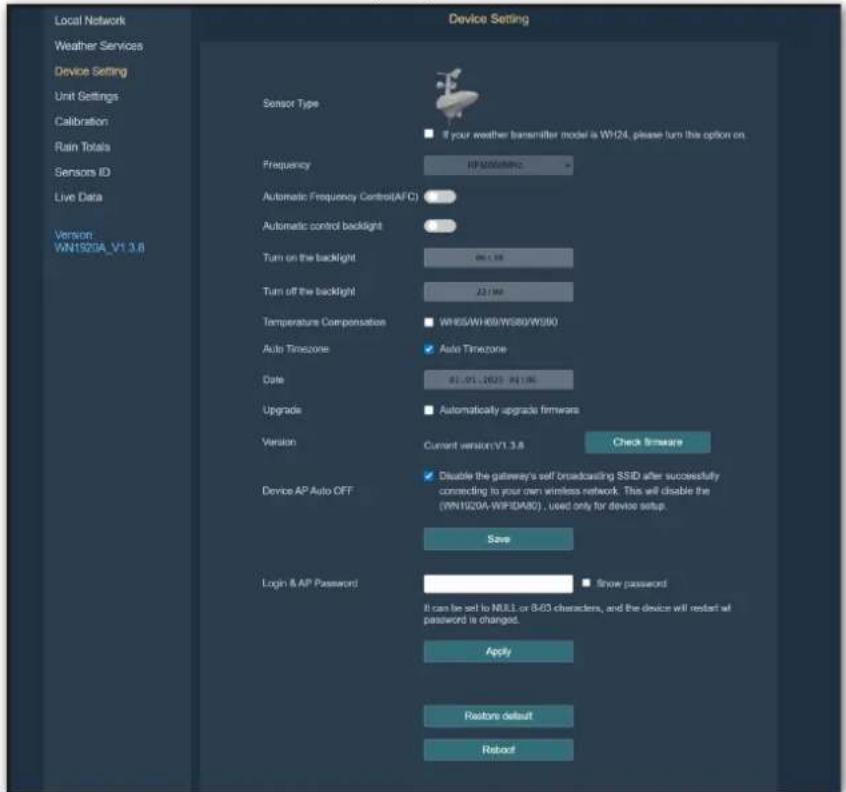
Task: Toggle Automatic control backlight switch
Action: click(440, 226)
